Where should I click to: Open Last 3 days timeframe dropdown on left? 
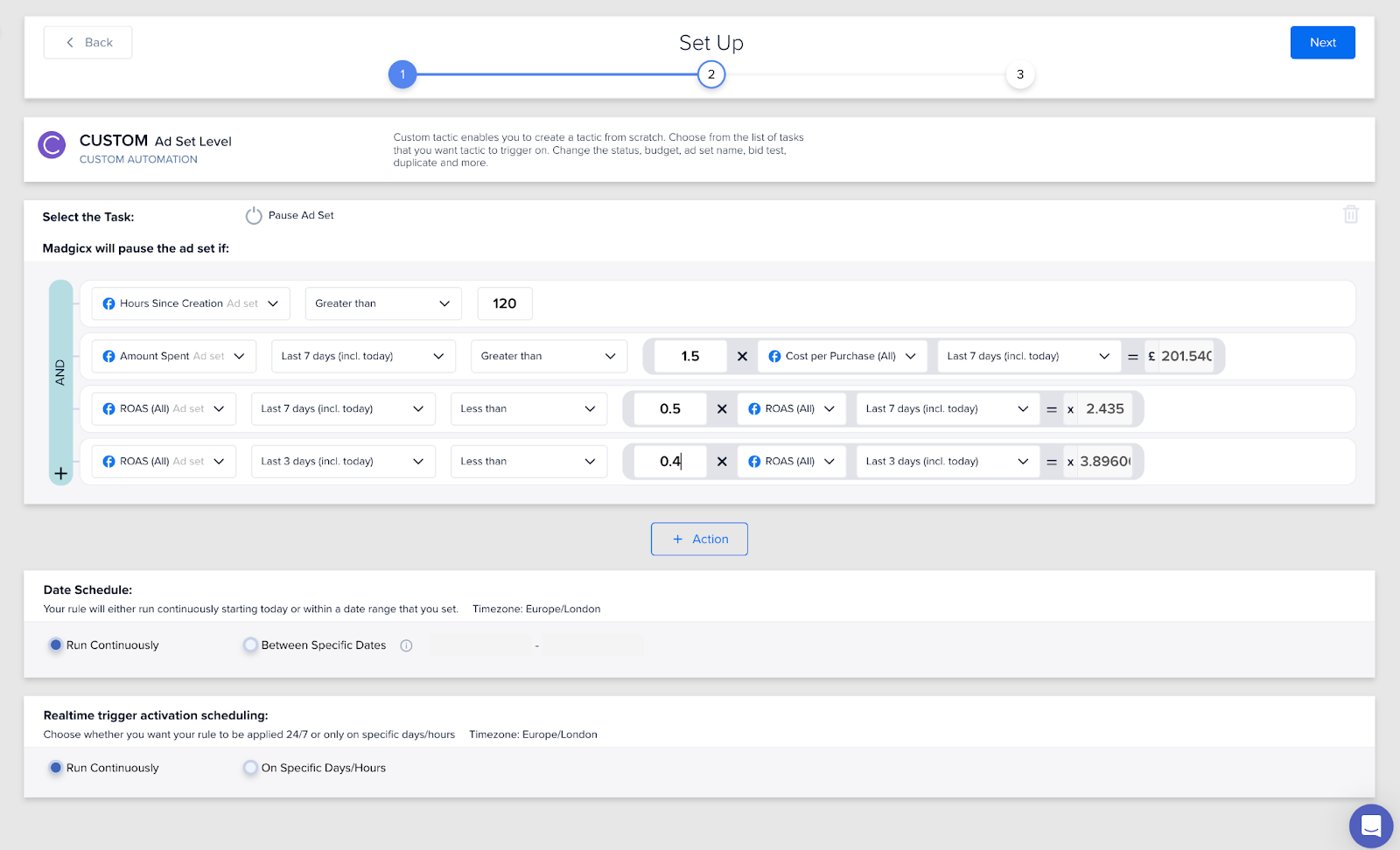pyautogui.click(x=343, y=461)
